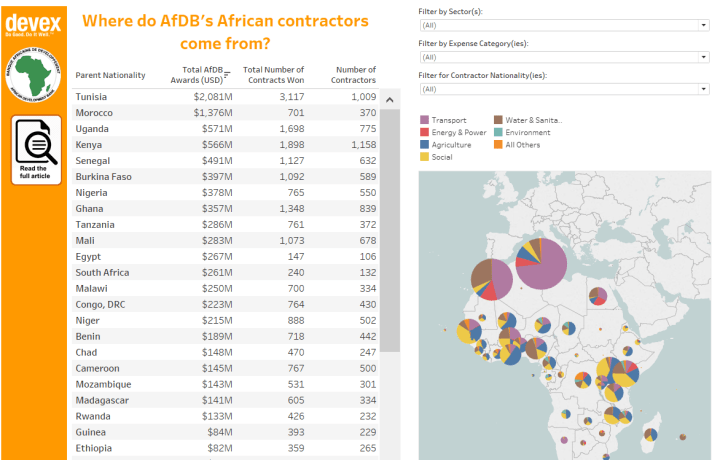Select the Social legend swatch
Screen dimensions: 720x460
click(x=424, y=157)
